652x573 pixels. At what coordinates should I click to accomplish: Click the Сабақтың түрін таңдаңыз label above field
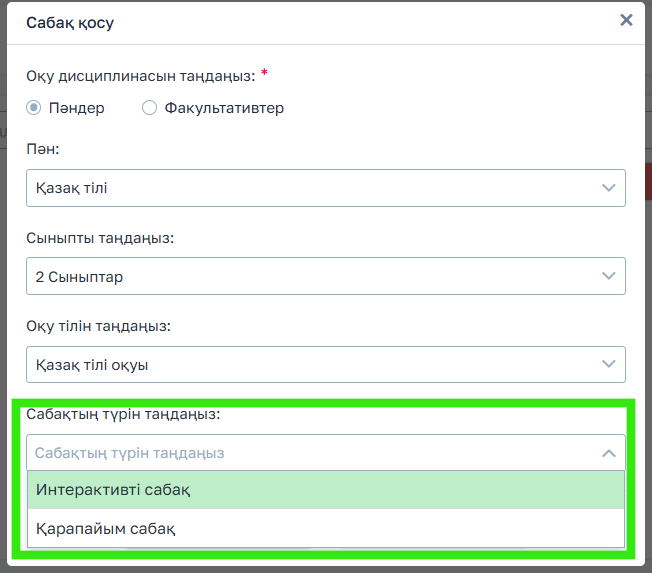(123, 414)
